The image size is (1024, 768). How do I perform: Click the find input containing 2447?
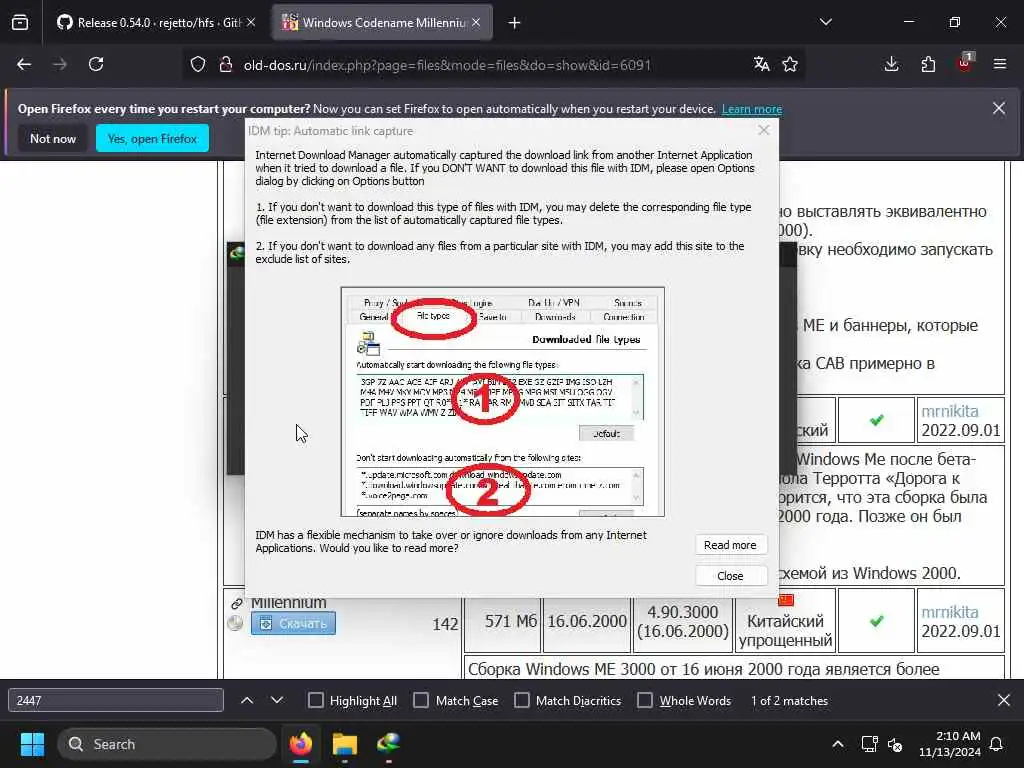coord(116,700)
